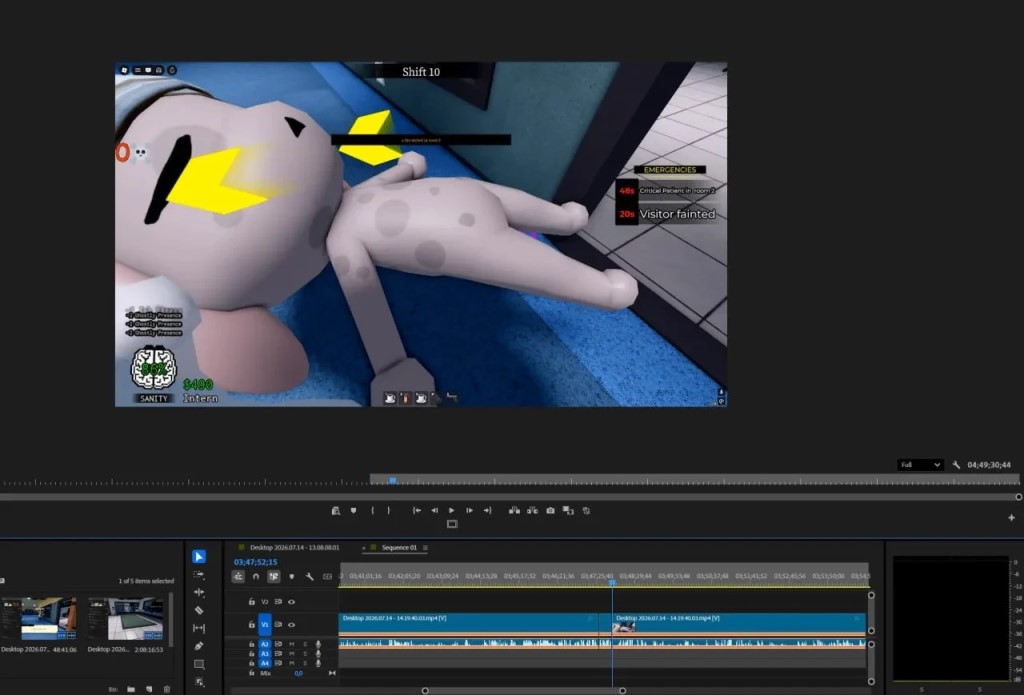Viewport: 1024px width, 695px height.
Task: Mute the A2 audio track
Action: point(292,644)
